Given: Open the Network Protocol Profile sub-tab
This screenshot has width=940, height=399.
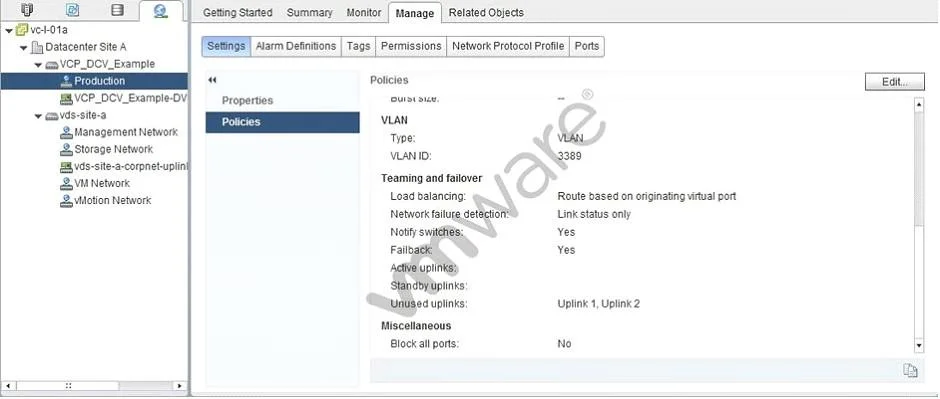Looking at the screenshot, I should pos(508,46).
